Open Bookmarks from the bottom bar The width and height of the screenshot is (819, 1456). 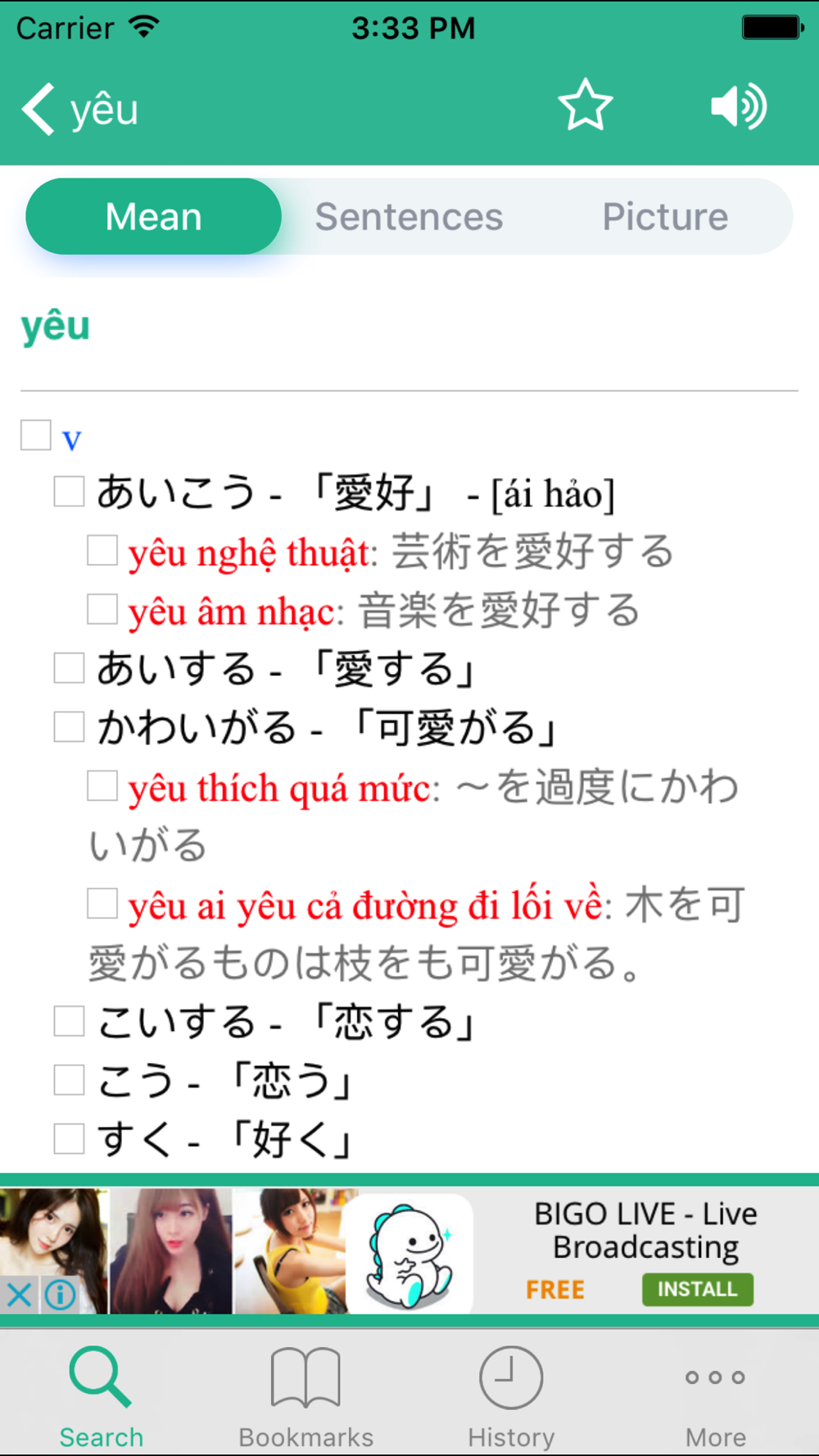coord(305,1379)
